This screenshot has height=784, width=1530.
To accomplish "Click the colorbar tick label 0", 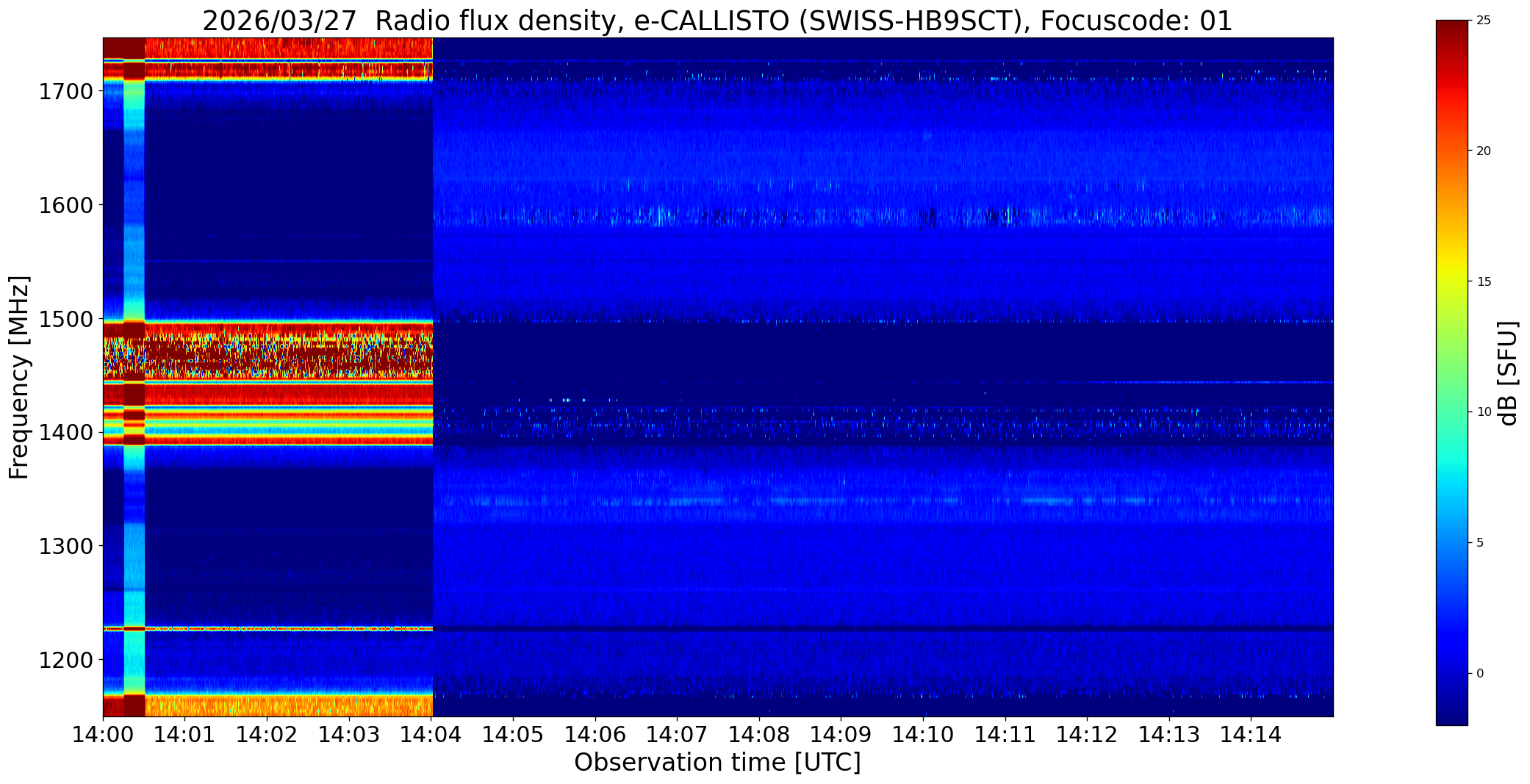I will (x=1480, y=674).
